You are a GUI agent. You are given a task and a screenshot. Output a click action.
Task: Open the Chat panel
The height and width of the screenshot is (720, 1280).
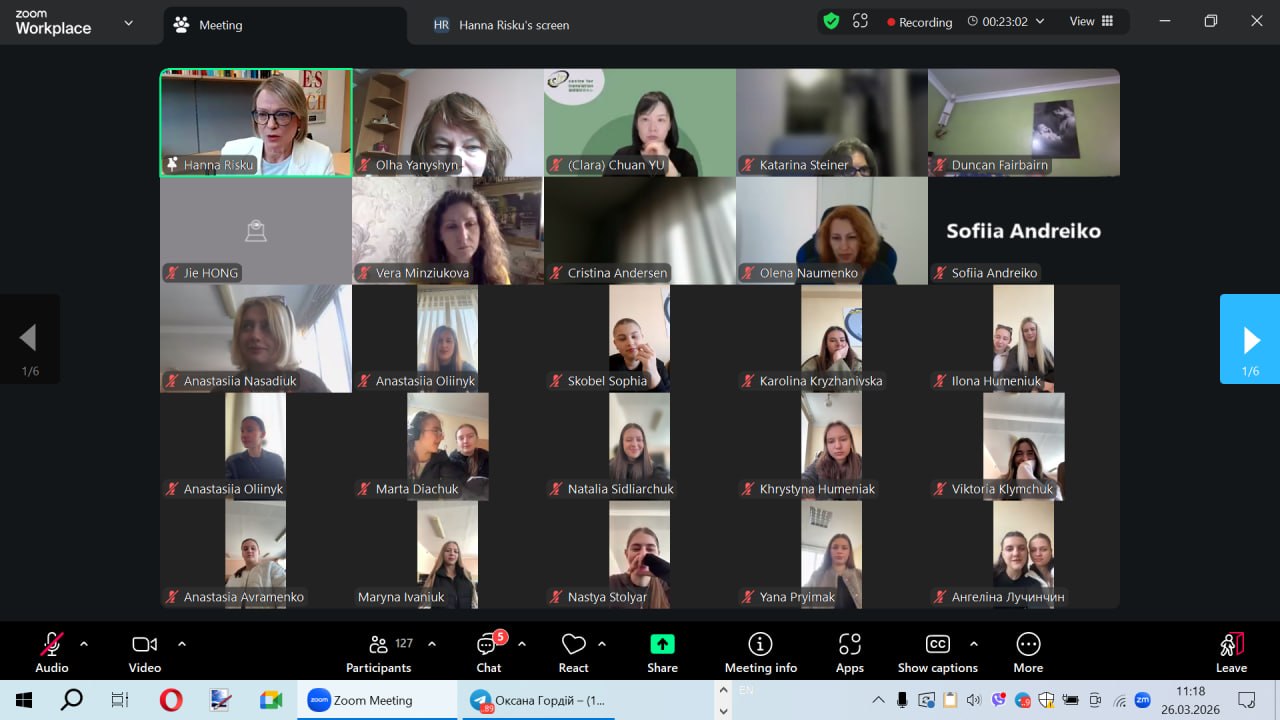click(488, 652)
